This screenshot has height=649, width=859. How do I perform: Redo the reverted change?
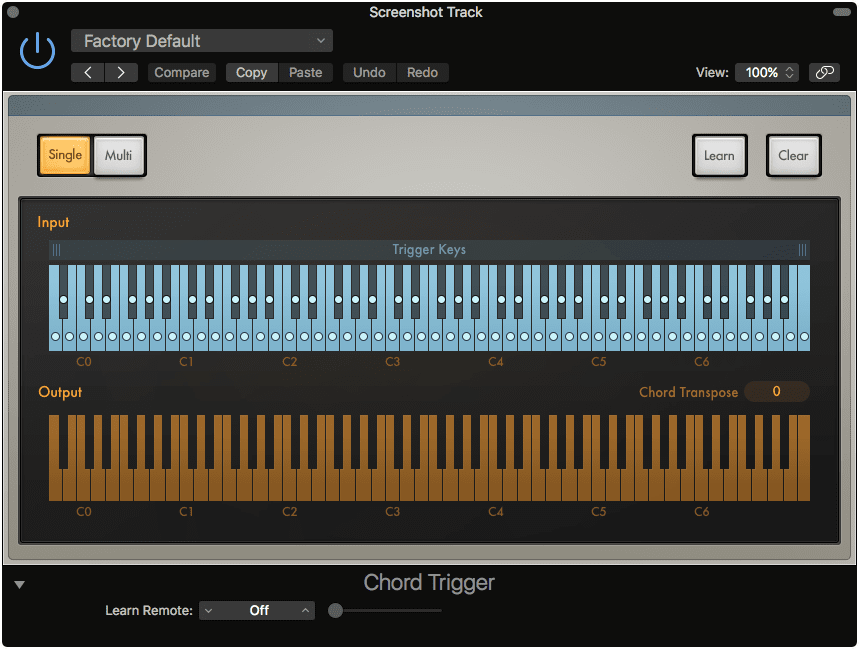coord(422,72)
